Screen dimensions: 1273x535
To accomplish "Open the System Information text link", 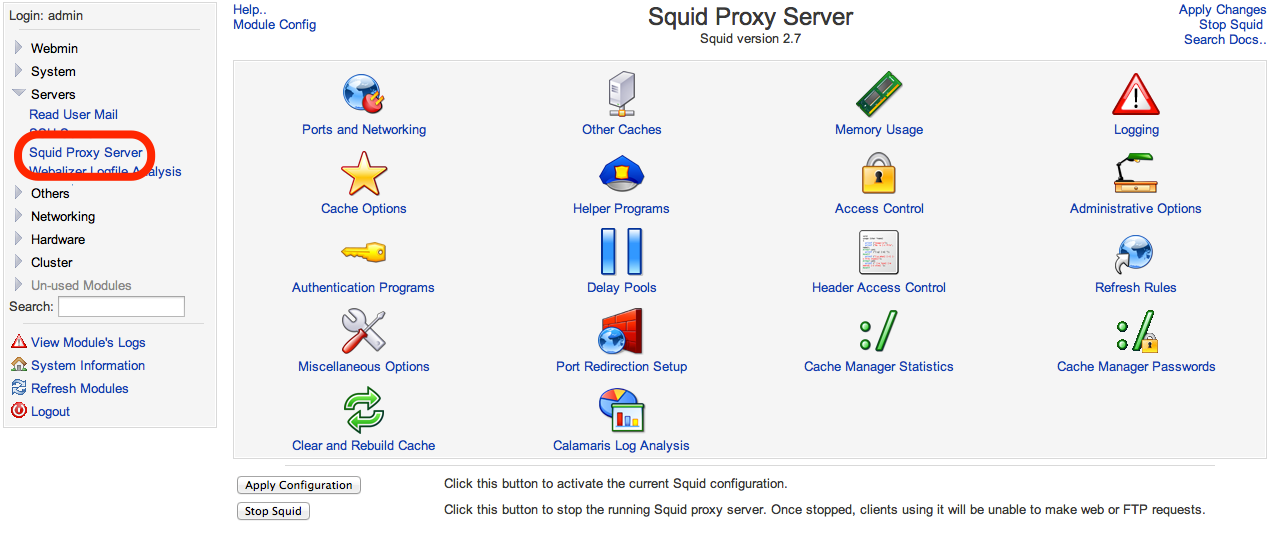I will [x=88, y=365].
